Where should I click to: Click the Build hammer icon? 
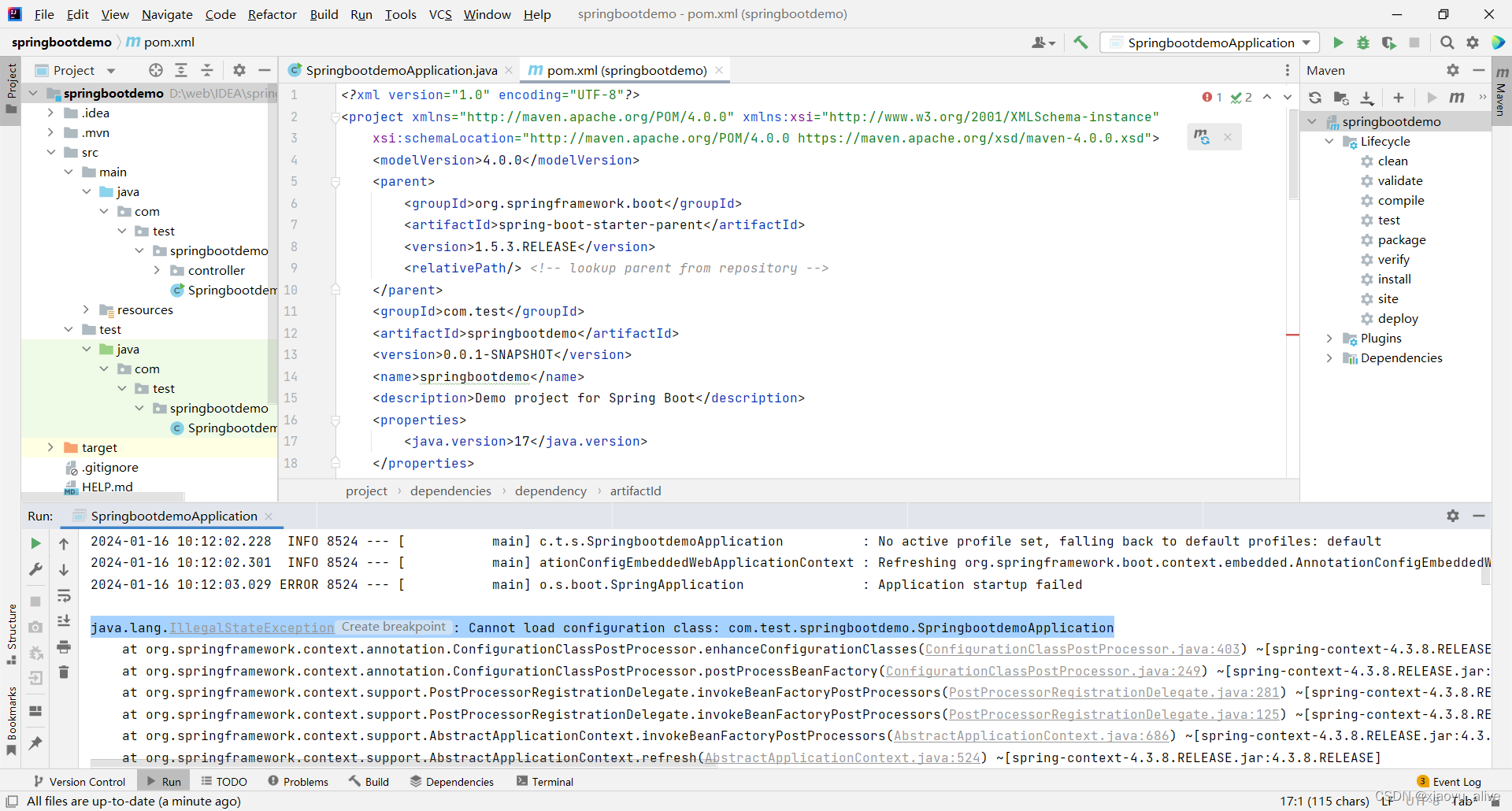1080,43
